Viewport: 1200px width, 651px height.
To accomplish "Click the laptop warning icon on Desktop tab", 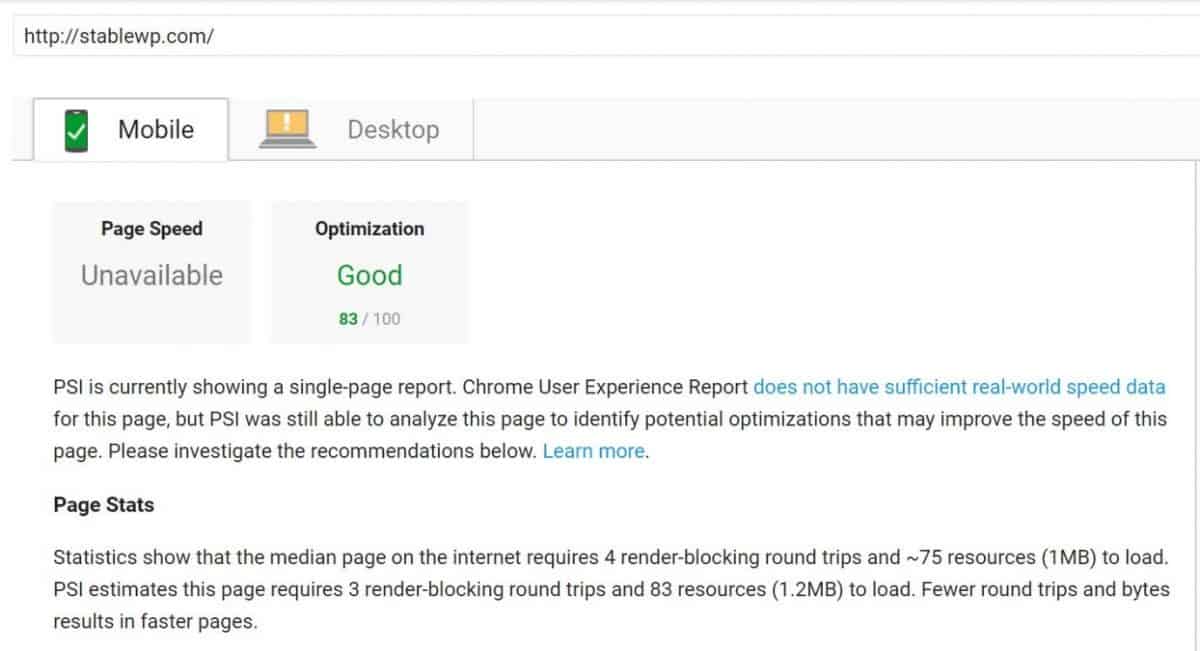I will point(287,129).
